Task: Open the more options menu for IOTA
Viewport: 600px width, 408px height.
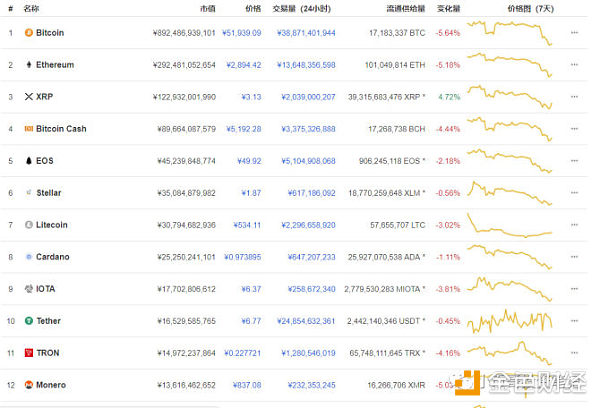Action: click(574, 289)
